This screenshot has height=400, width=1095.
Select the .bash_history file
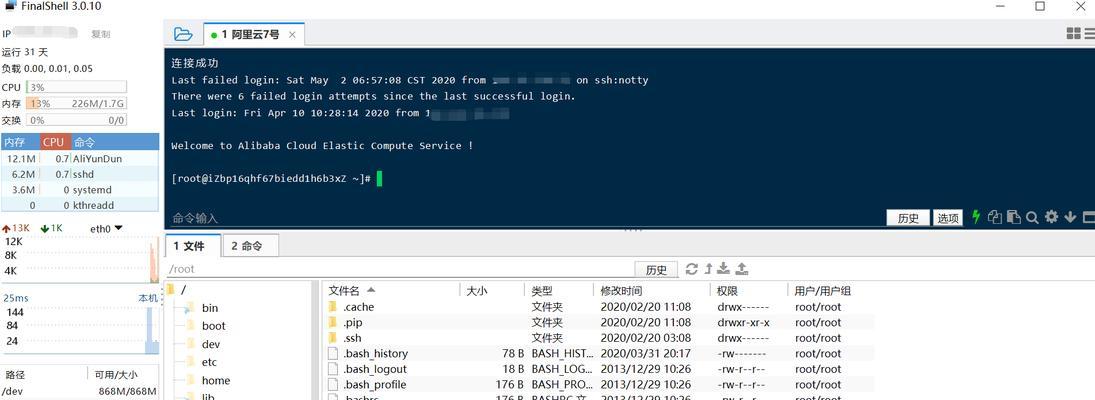coord(599,353)
